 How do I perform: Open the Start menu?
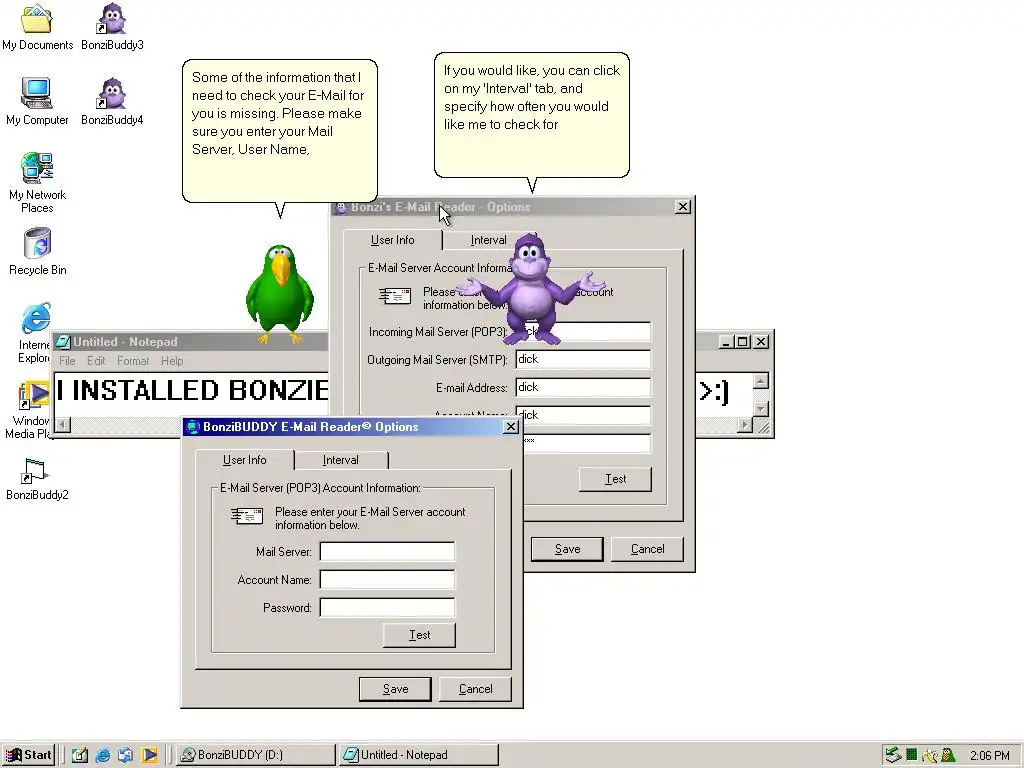pos(29,755)
